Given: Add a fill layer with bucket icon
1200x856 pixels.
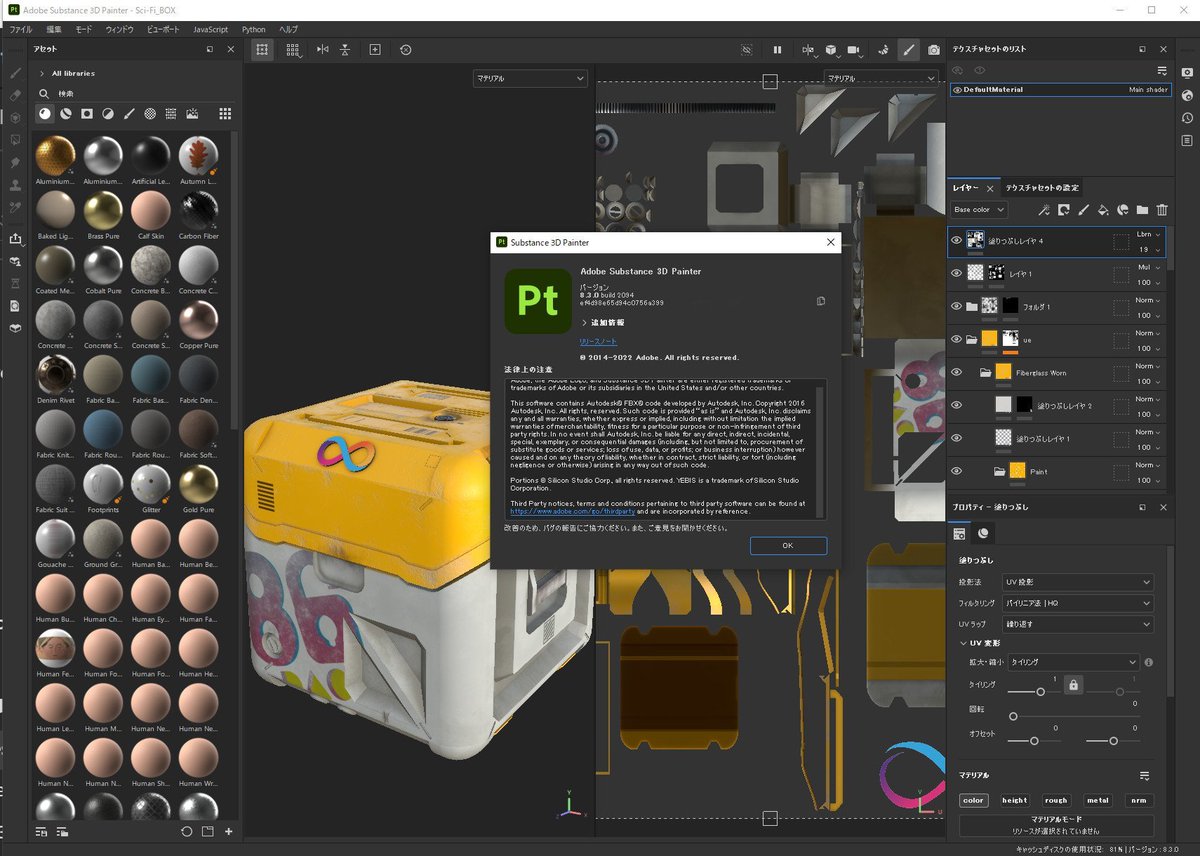Looking at the screenshot, I should click(x=1103, y=210).
